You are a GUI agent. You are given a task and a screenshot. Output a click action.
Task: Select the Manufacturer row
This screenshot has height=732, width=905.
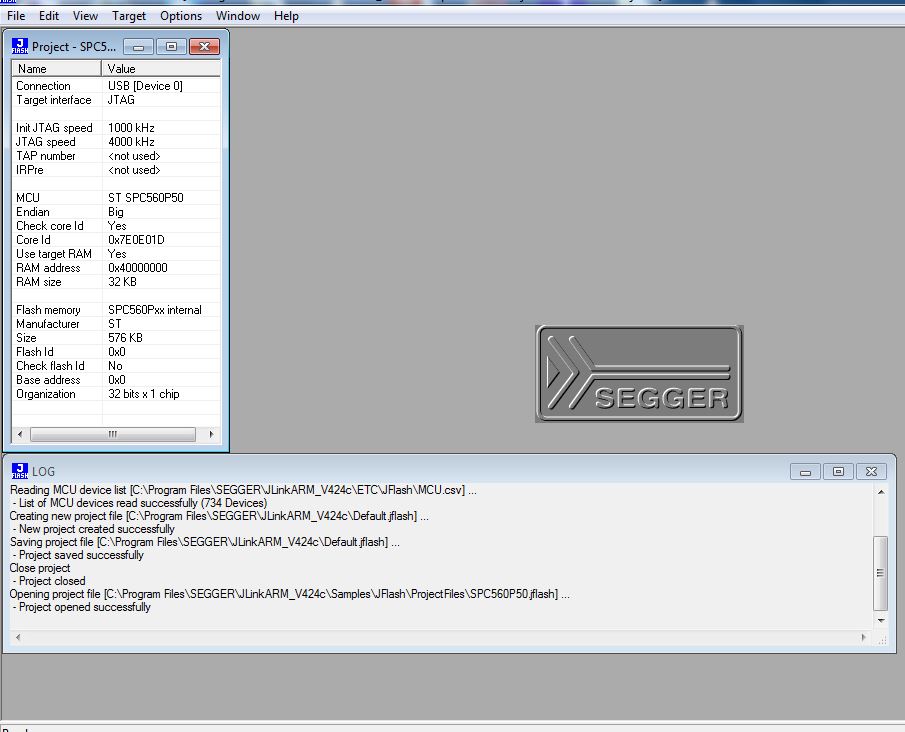pos(115,324)
